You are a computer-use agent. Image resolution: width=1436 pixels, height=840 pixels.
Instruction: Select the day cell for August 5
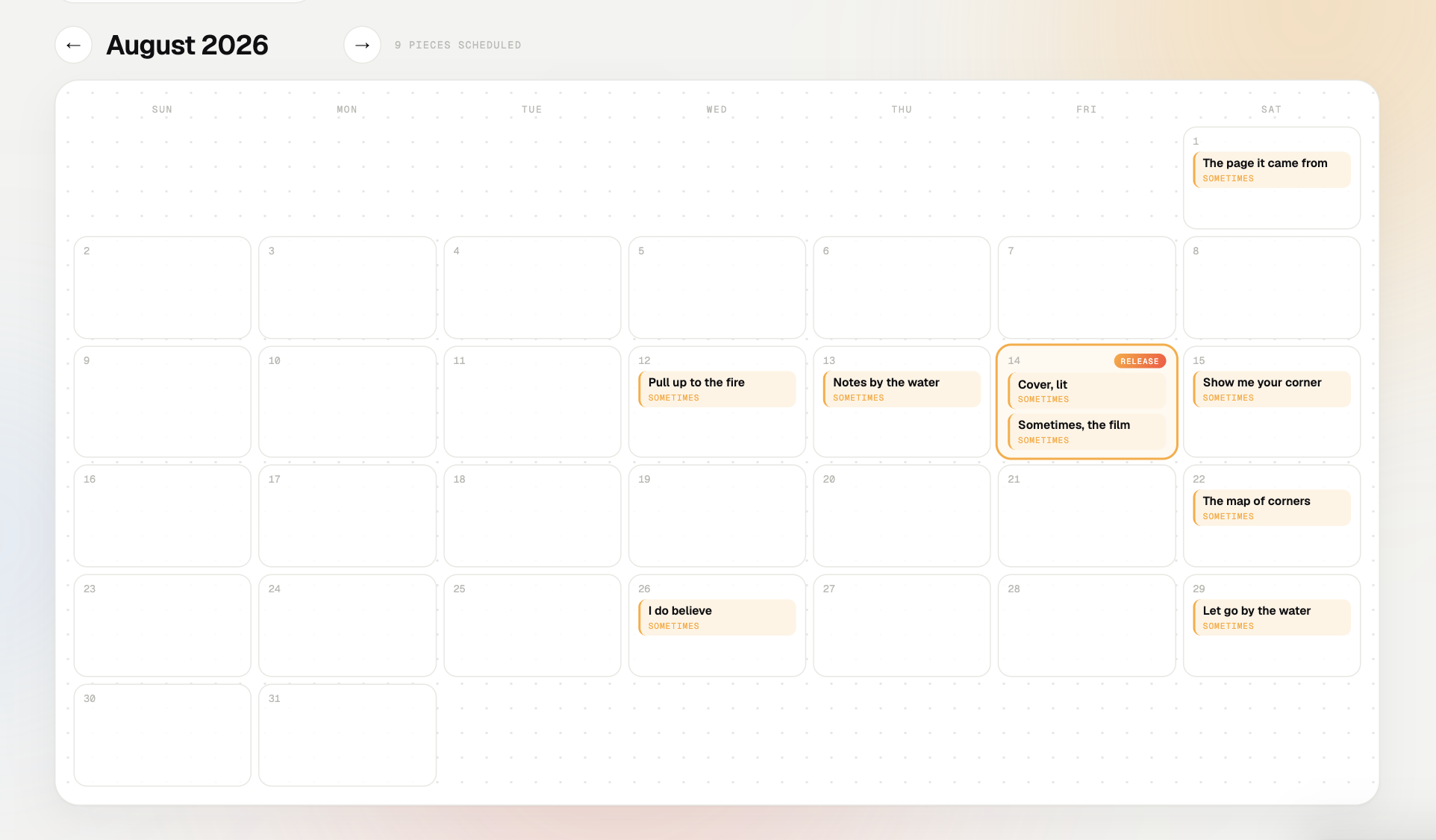717,288
